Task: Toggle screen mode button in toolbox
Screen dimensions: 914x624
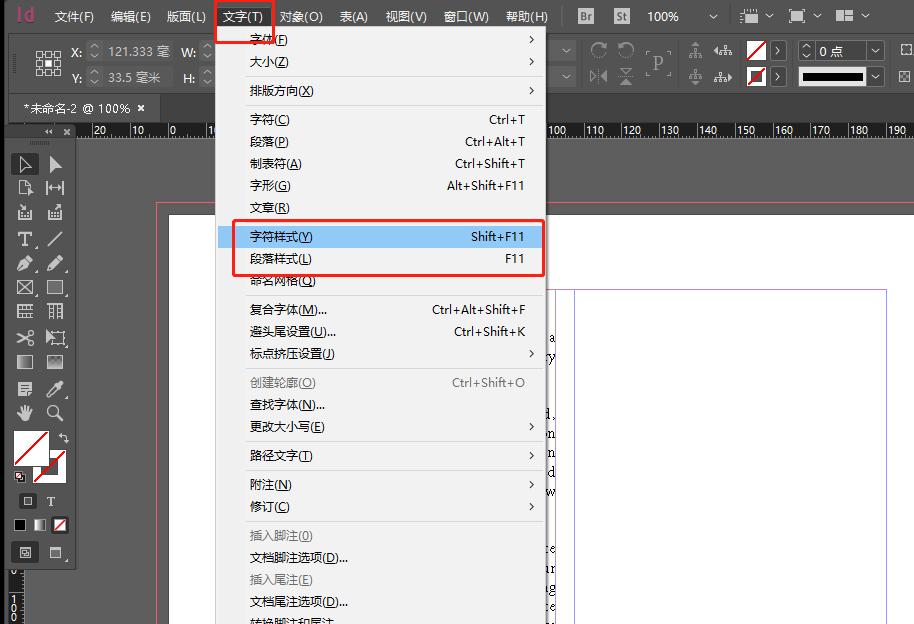Action: click(x=56, y=552)
